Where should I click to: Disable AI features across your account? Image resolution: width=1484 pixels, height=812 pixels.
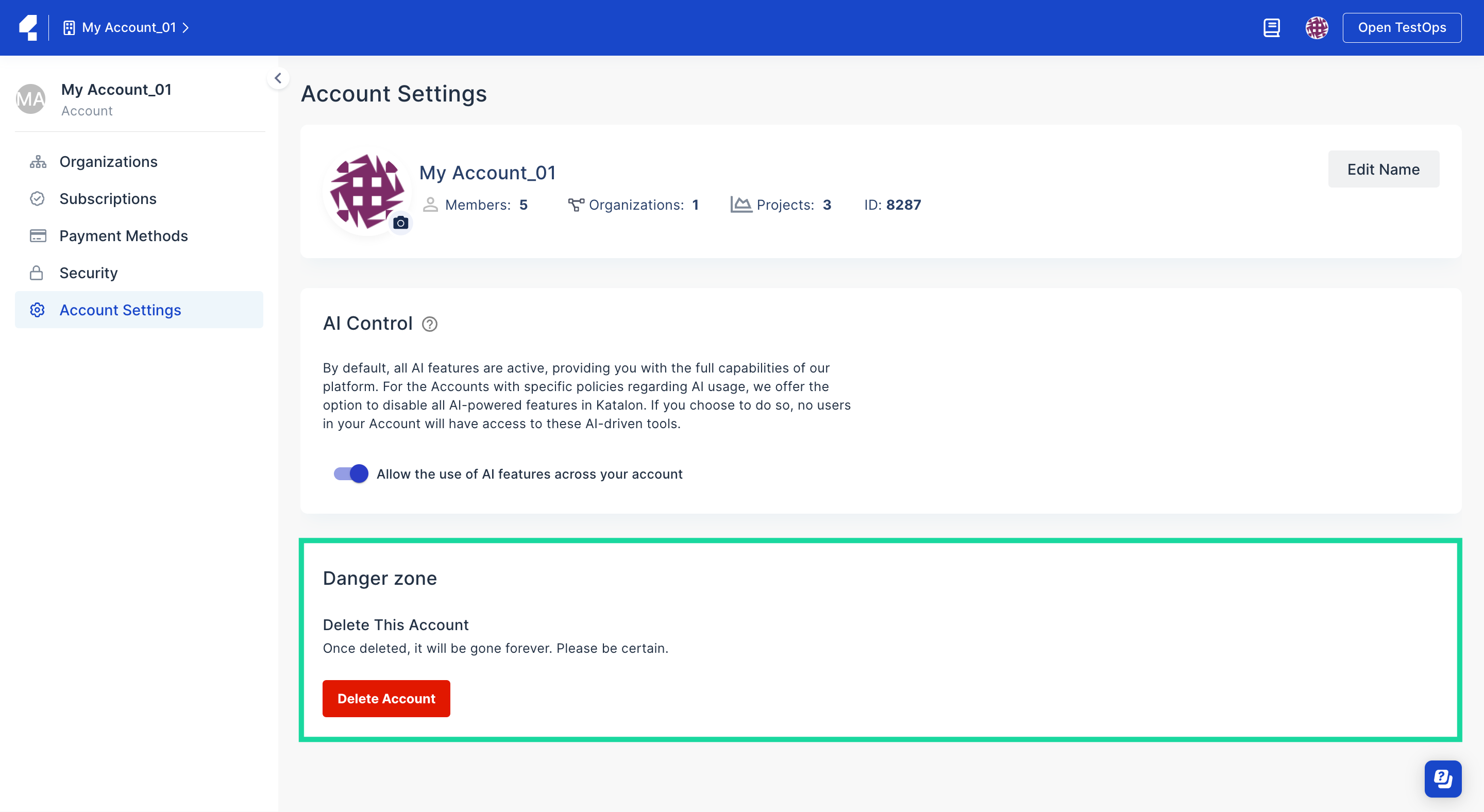coord(350,473)
